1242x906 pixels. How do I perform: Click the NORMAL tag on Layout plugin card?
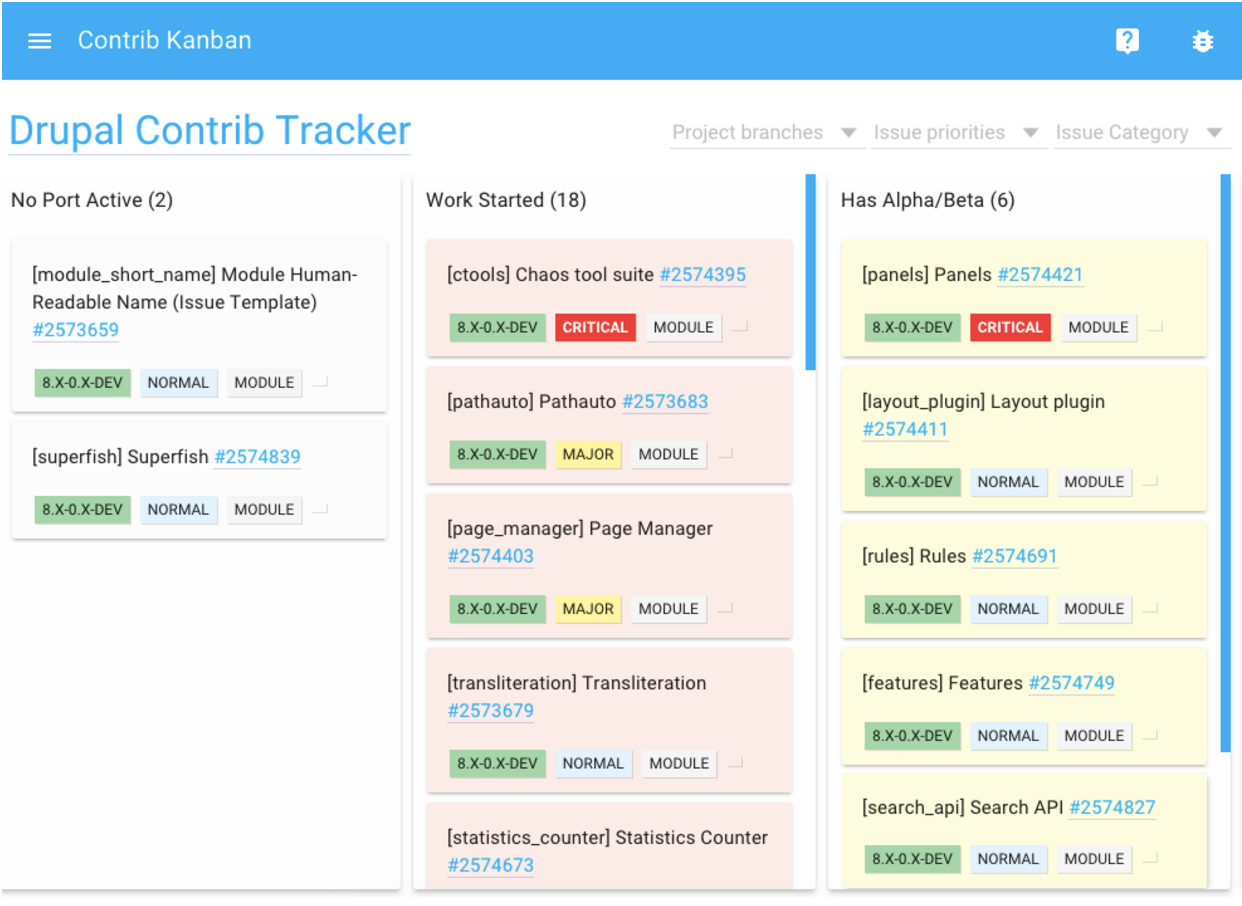coord(1008,481)
